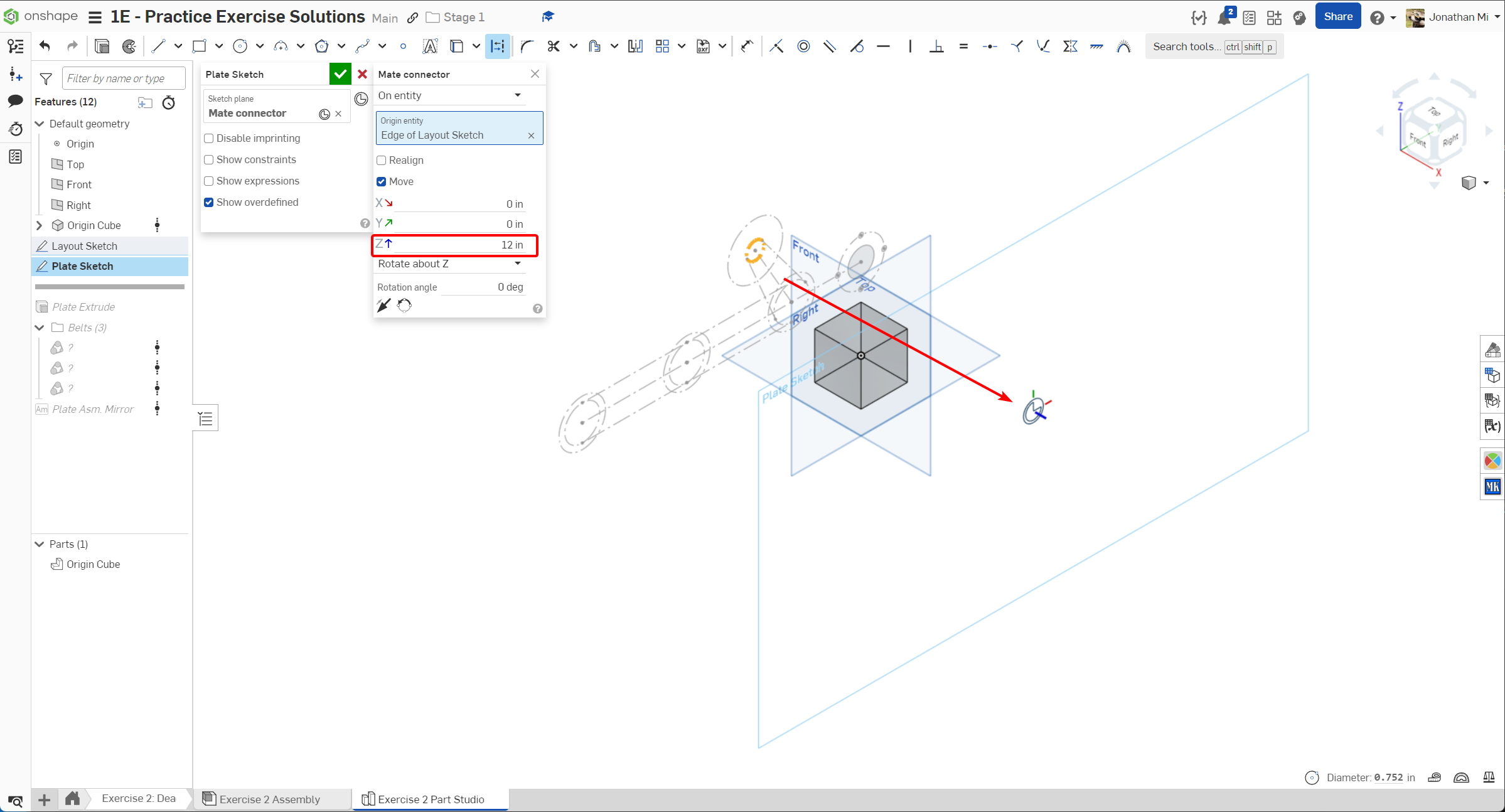Select the Center point circle tool
This screenshot has height=812, width=1505.
(x=240, y=46)
